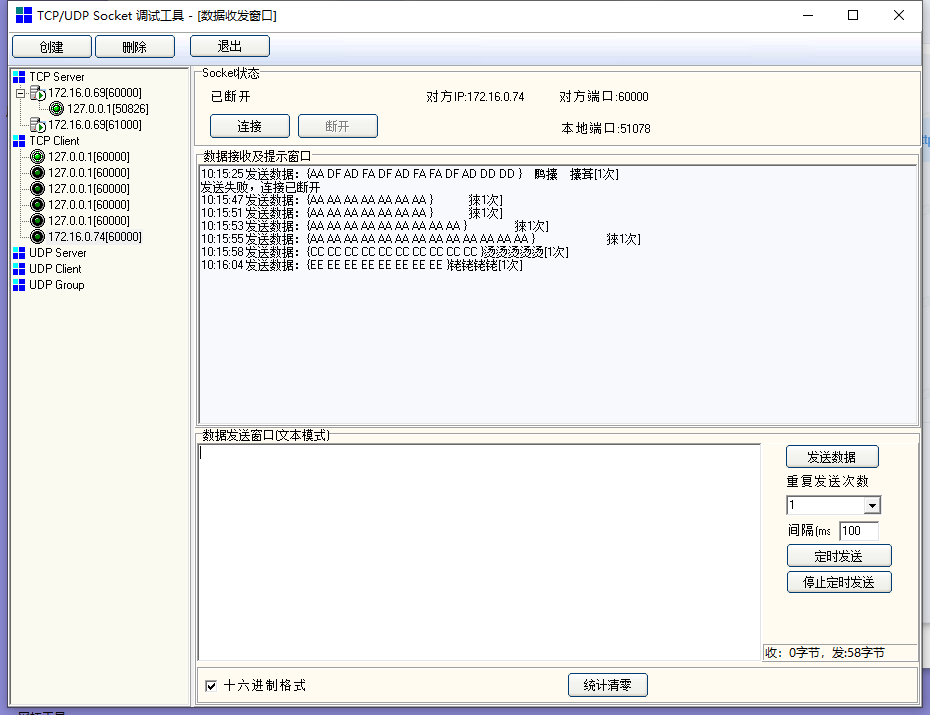Screen dimensions: 930x715
Task: Click the TCP Client category icon
Action: [19, 141]
